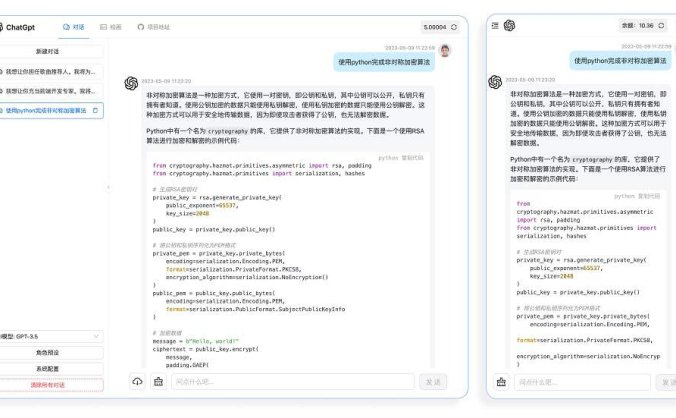Click the key_size=2048 line in left code
676x418 pixels.
pyautogui.click(x=187, y=213)
